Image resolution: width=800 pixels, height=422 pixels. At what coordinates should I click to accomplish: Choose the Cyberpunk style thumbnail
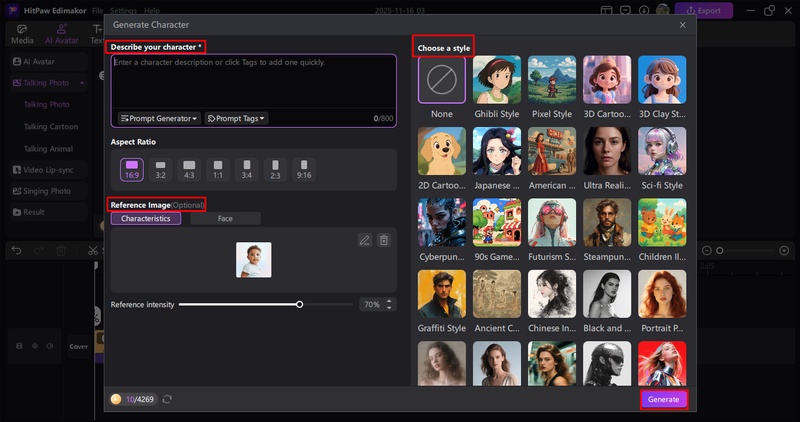[442, 222]
